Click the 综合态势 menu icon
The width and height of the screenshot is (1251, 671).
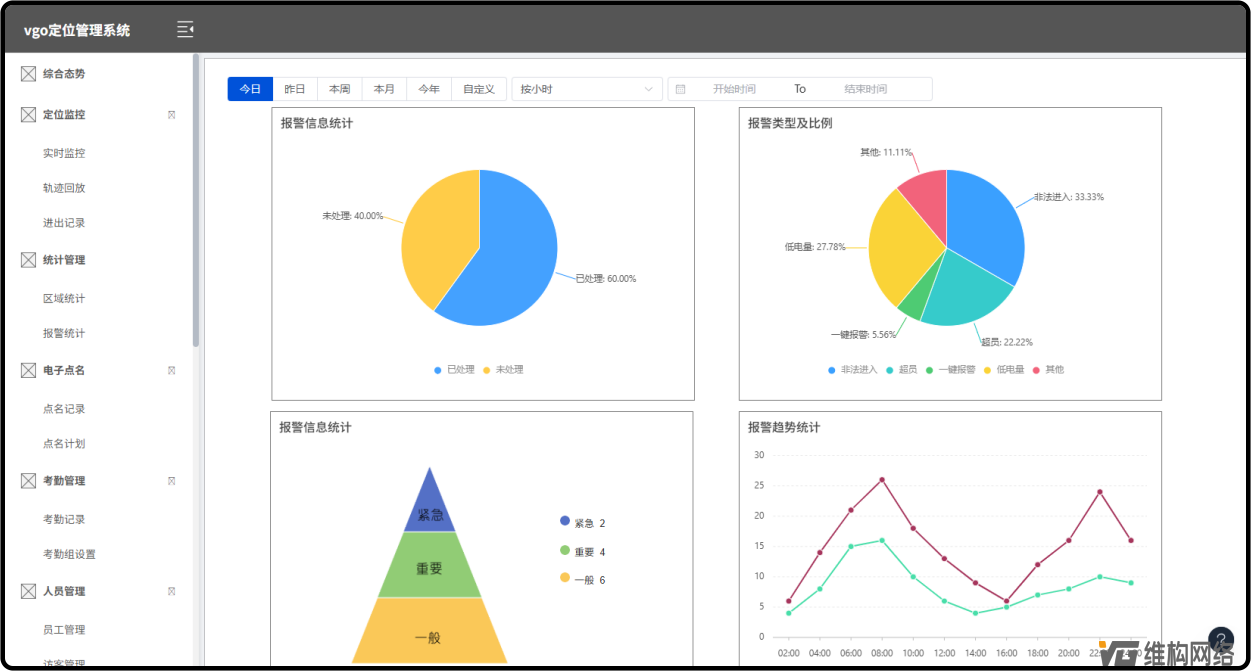tap(28, 74)
